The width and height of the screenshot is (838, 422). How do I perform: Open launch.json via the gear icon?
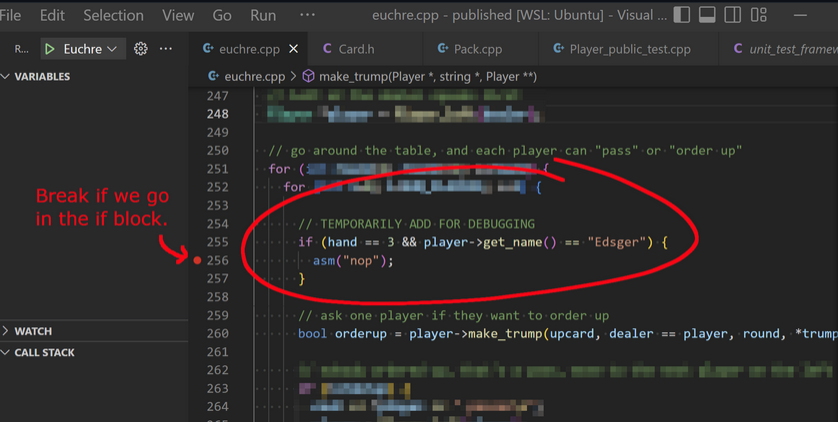pos(141,49)
